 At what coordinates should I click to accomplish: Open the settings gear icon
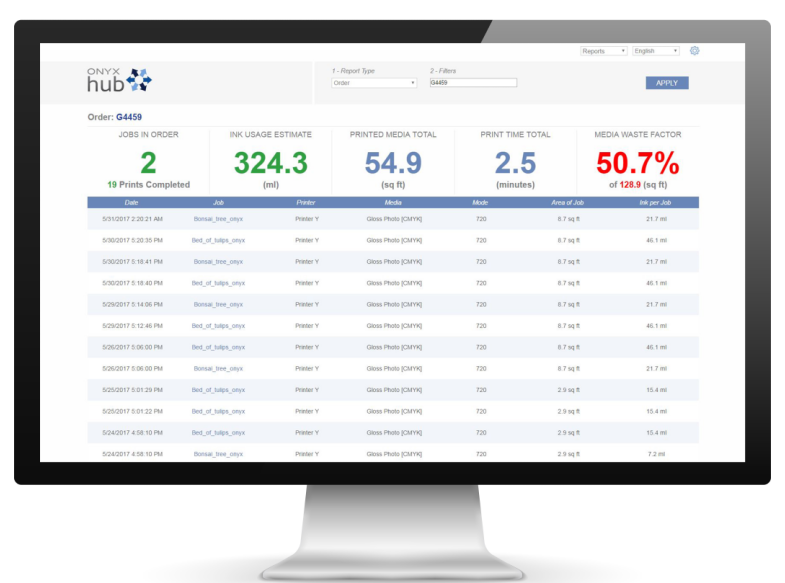coord(695,51)
